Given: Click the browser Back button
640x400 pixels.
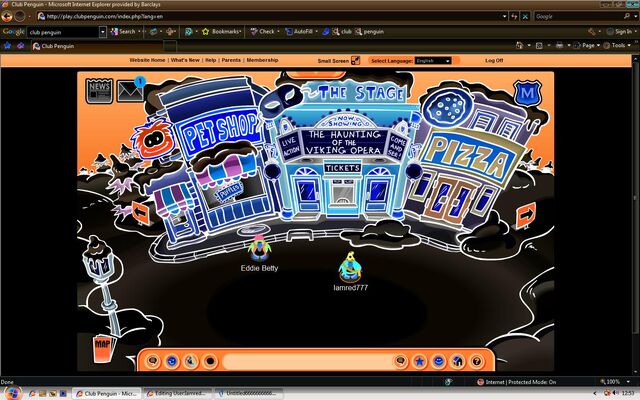Looking at the screenshot, I should [x=7, y=16].
